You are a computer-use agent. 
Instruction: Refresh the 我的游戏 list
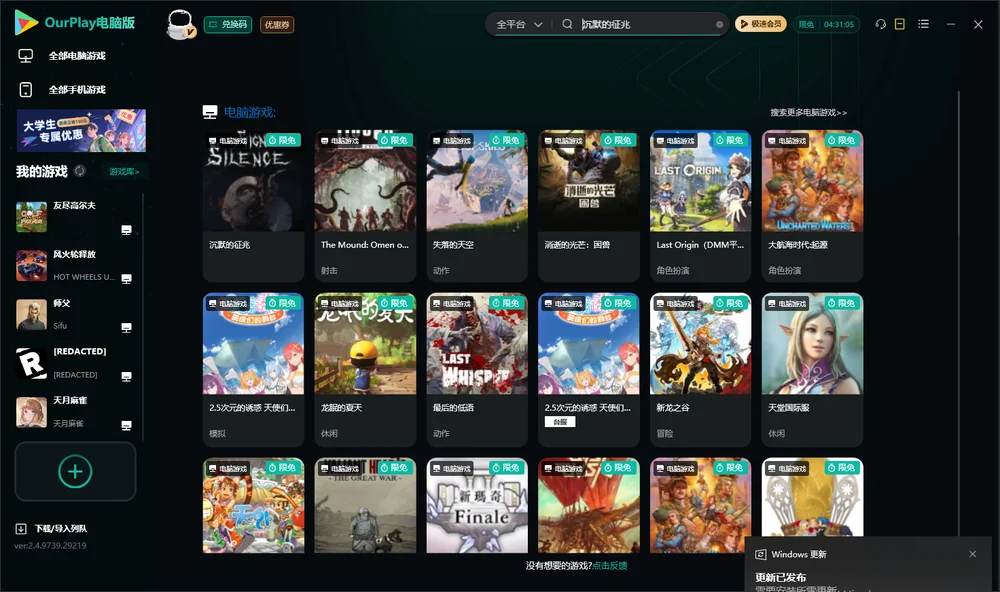(80, 171)
